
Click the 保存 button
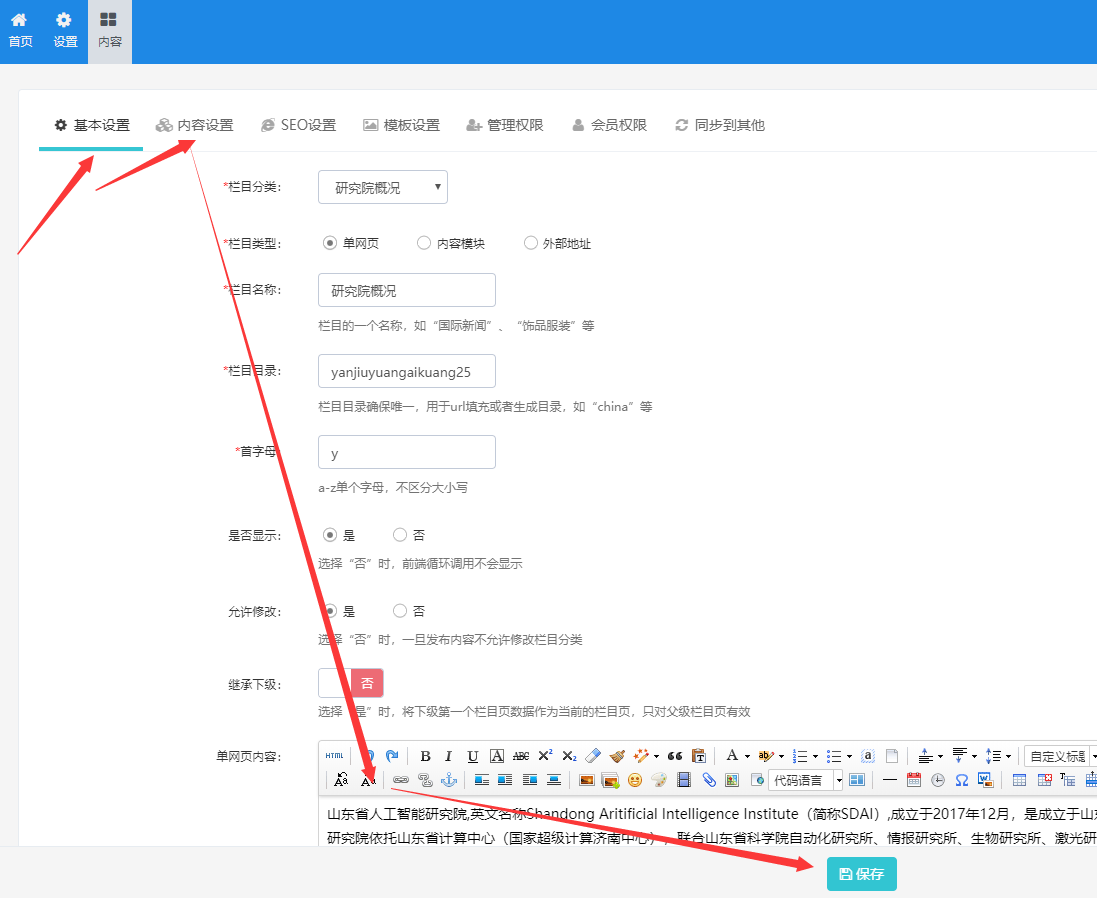click(x=862, y=874)
